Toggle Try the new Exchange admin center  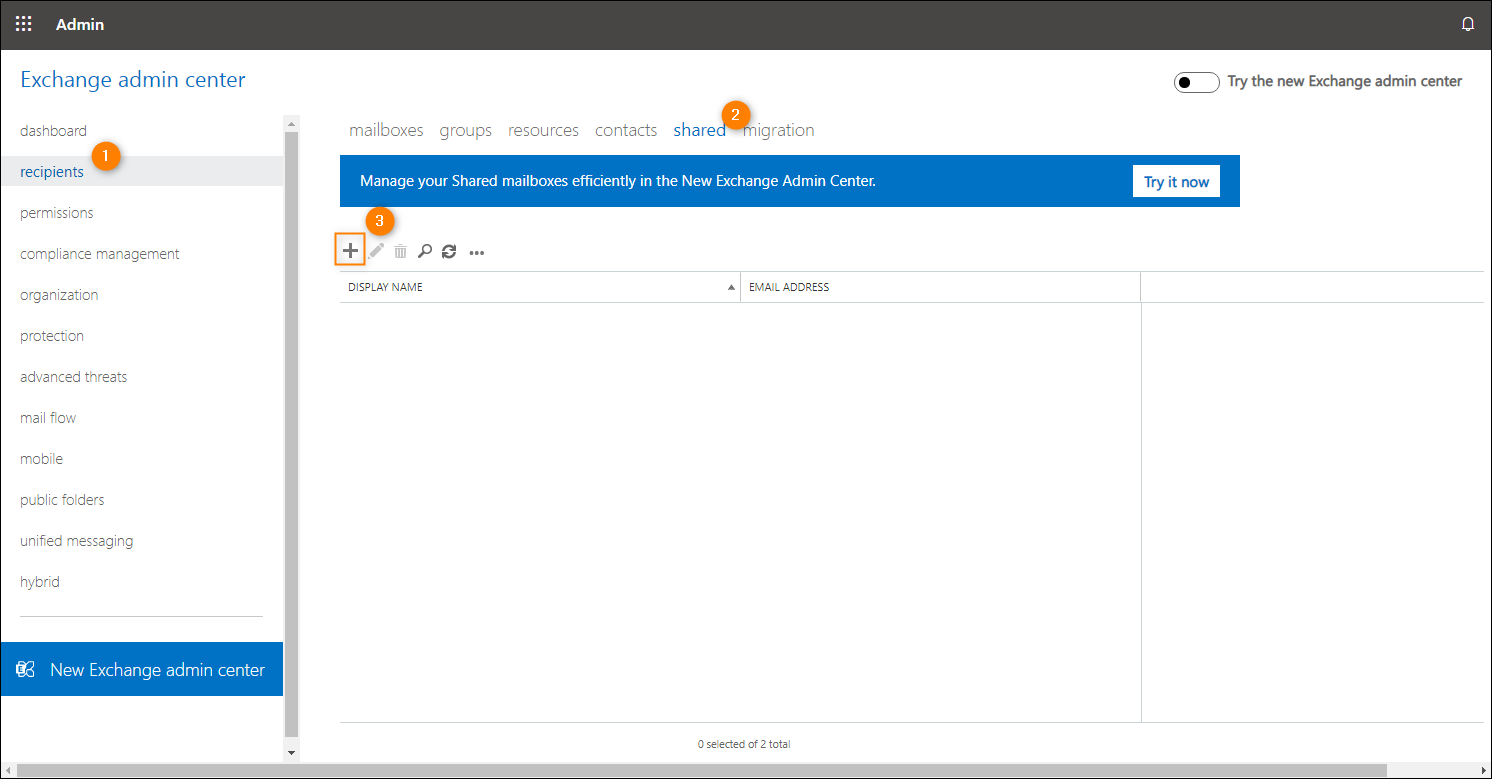tap(1197, 82)
